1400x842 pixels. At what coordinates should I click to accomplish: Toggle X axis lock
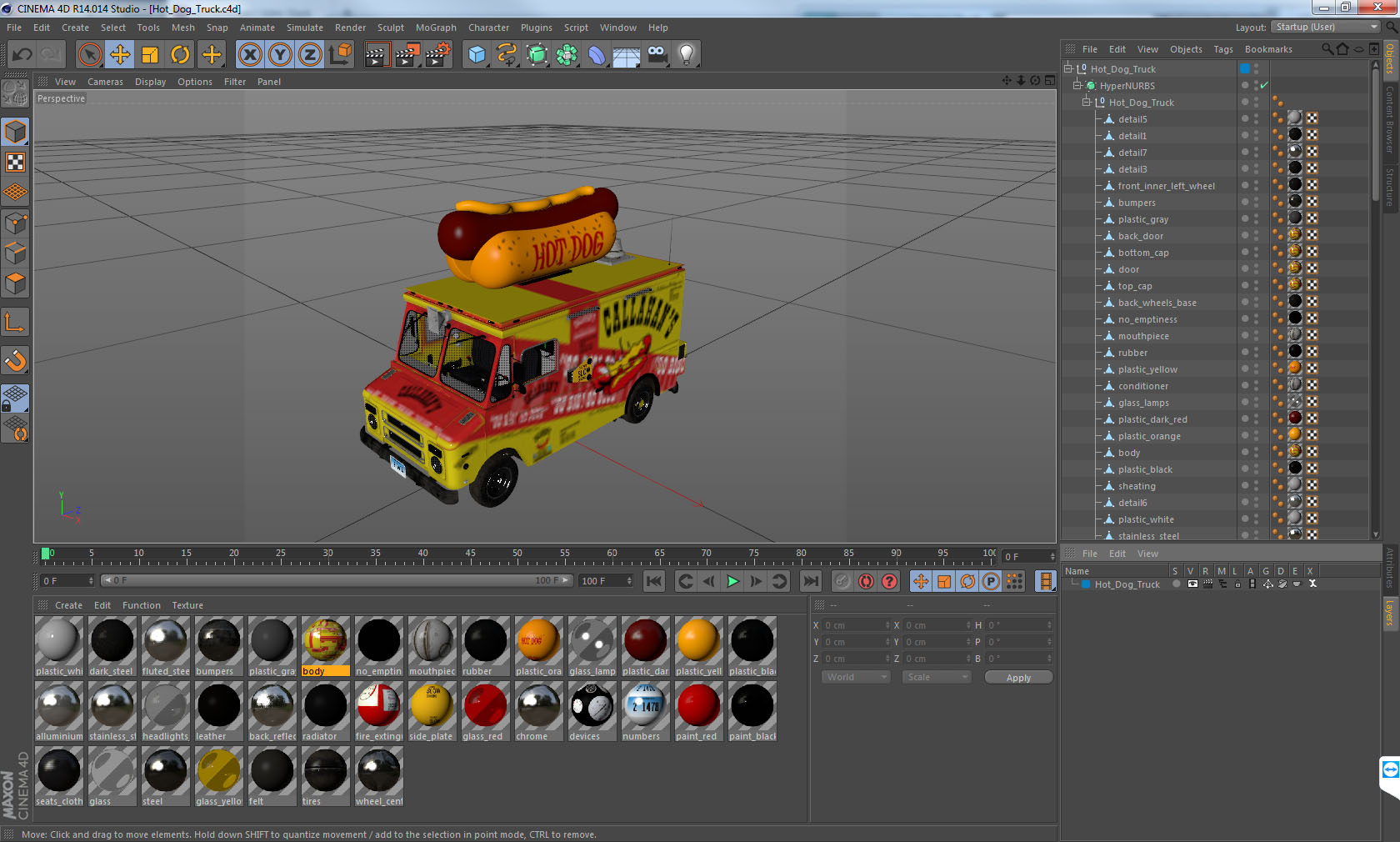pyautogui.click(x=250, y=55)
